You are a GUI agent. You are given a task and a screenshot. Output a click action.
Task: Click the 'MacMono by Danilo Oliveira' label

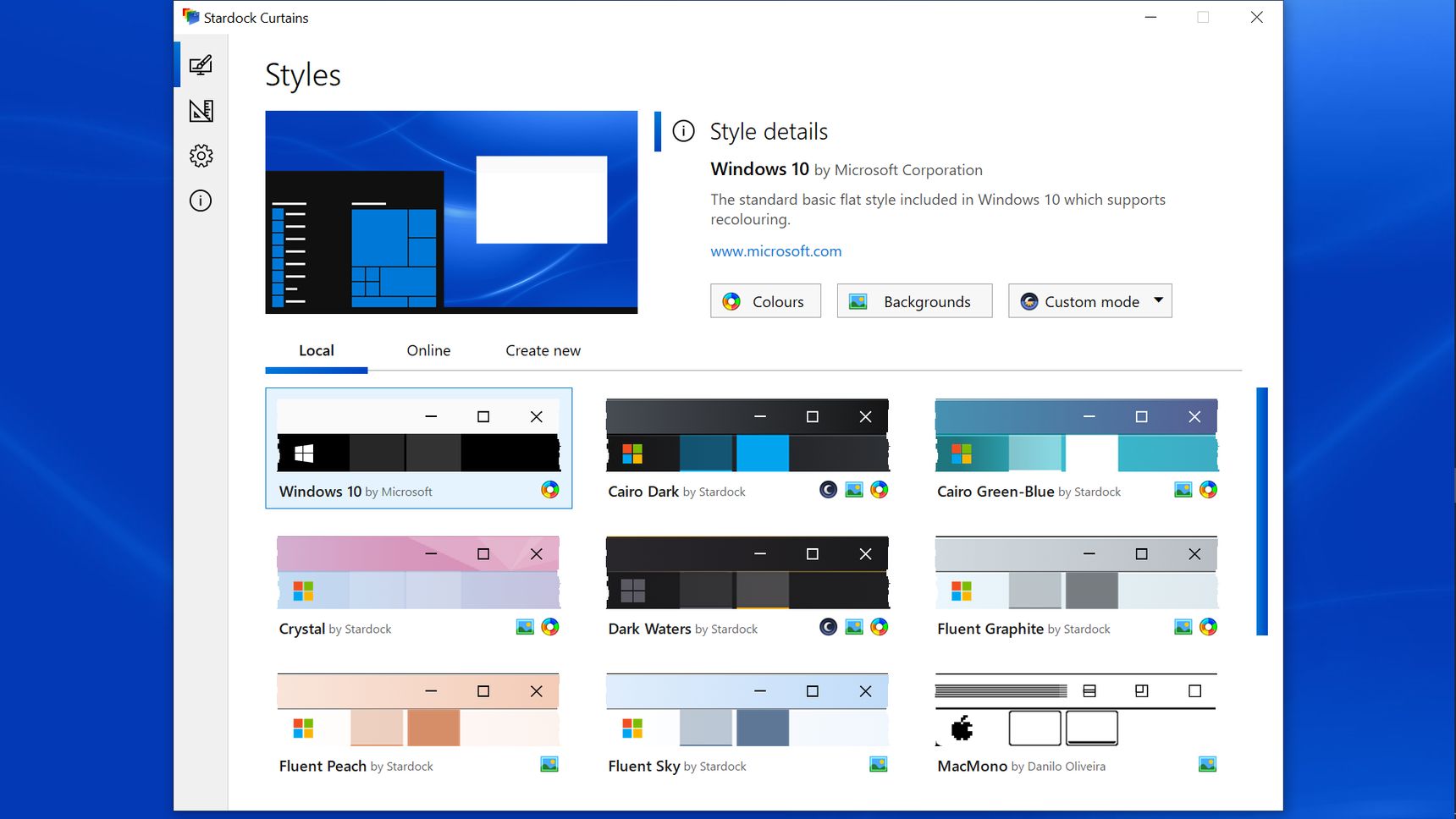1021,766
